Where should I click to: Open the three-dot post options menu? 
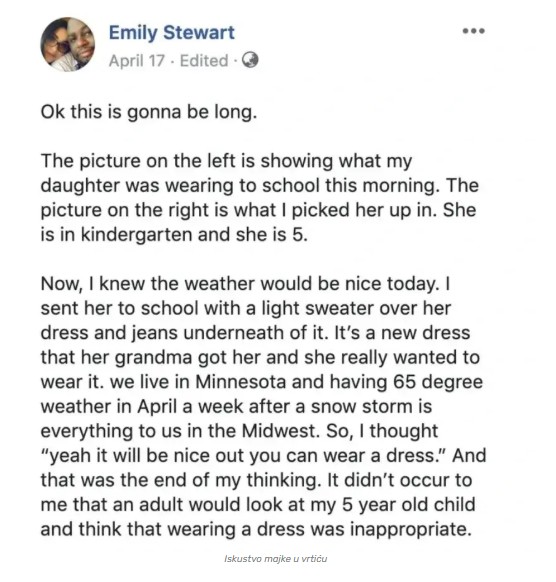click(474, 31)
